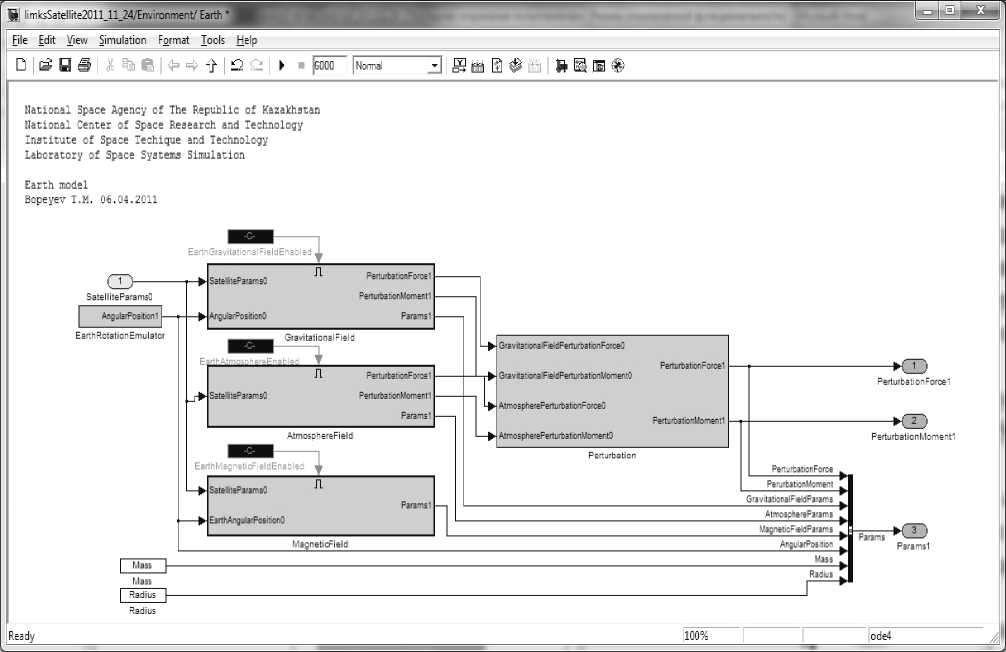
Task: Click the Copy toolbar icon
Action: pos(128,65)
